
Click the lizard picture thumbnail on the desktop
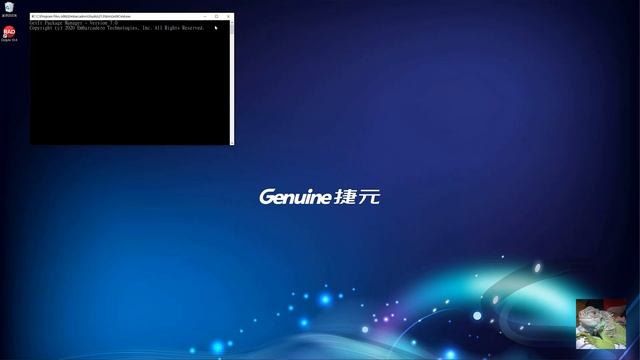pos(601,324)
